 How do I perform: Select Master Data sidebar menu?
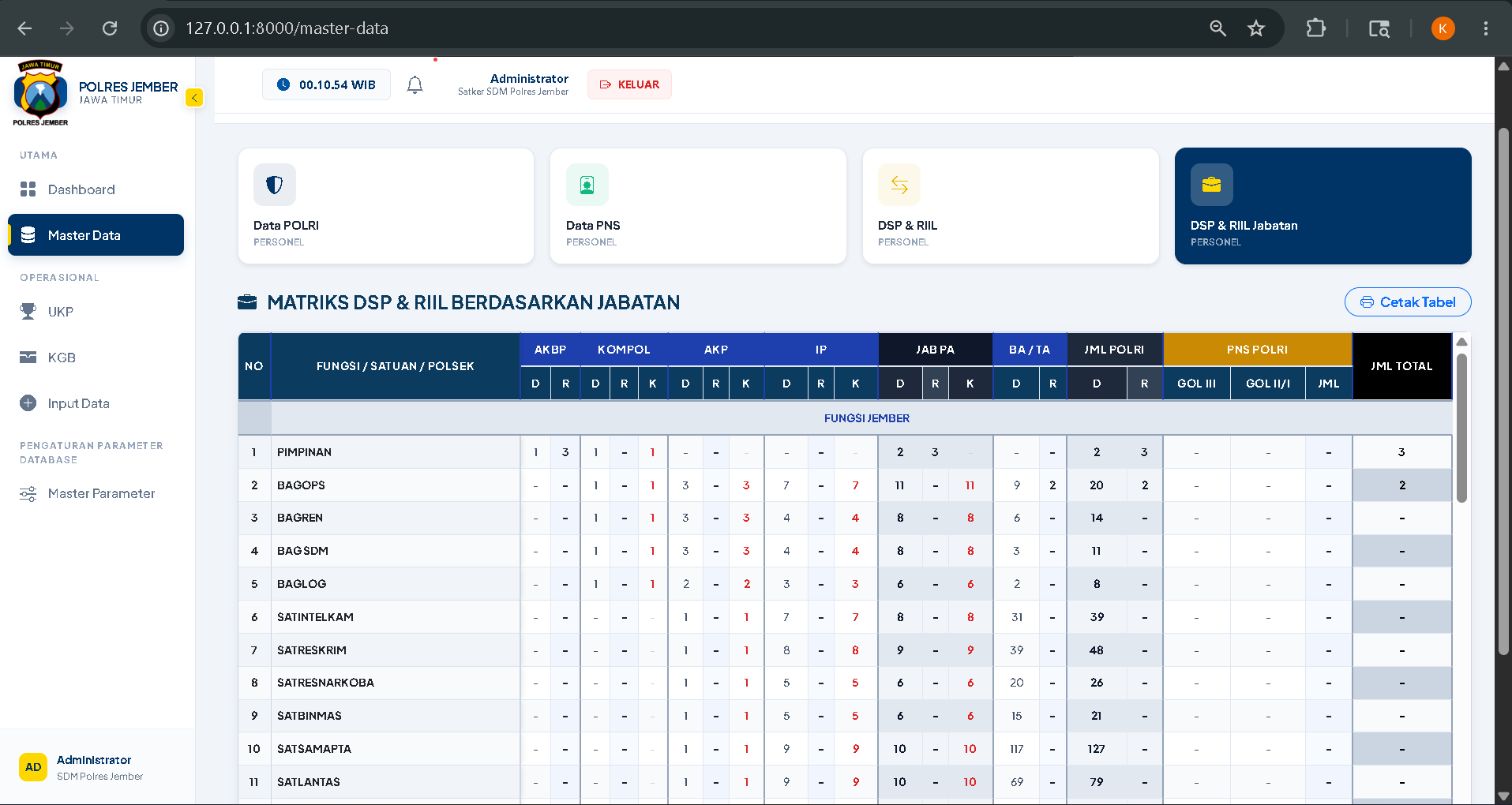[96, 234]
